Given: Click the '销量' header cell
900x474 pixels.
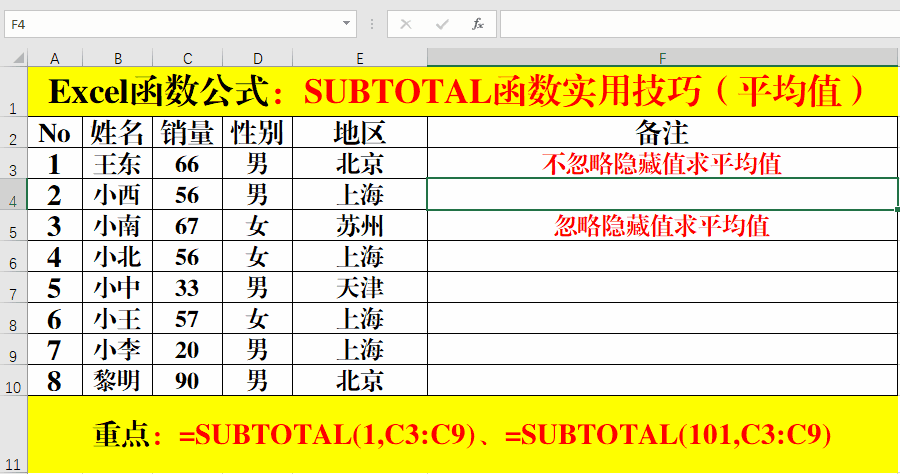Looking at the screenshot, I should coord(188,132).
